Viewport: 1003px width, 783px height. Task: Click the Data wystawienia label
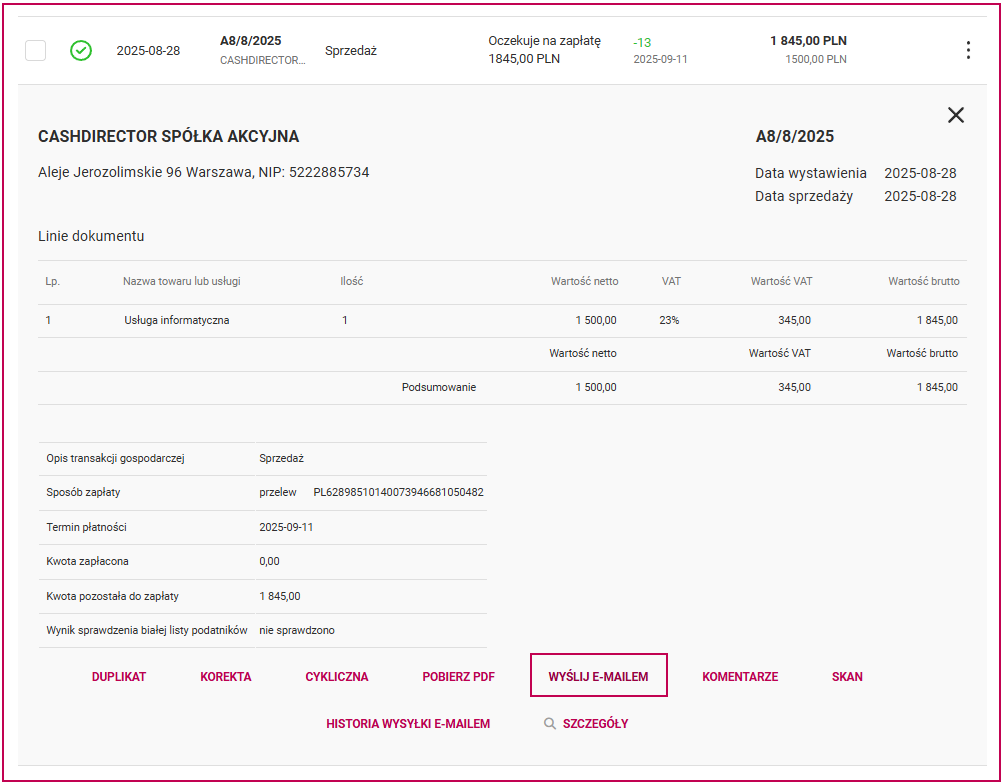click(810, 173)
